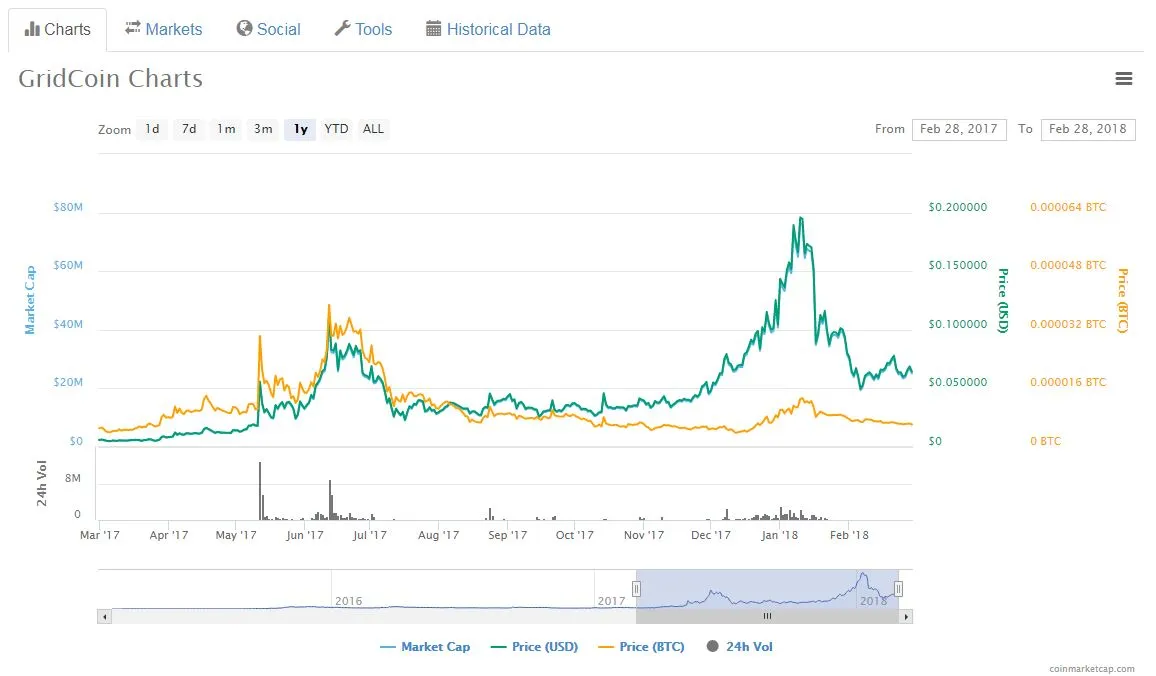Click the 2017 label in navigator
This screenshot has width=1156, height=676.
pos(611,602)
